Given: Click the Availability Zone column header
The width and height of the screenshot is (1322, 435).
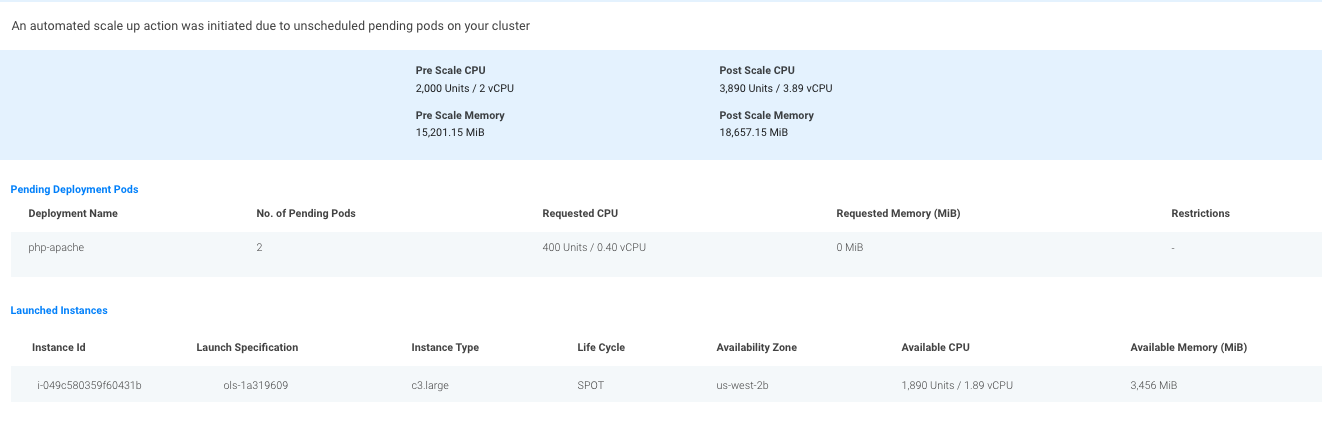Looking at the screenshot, I should (x=756, y=347).
